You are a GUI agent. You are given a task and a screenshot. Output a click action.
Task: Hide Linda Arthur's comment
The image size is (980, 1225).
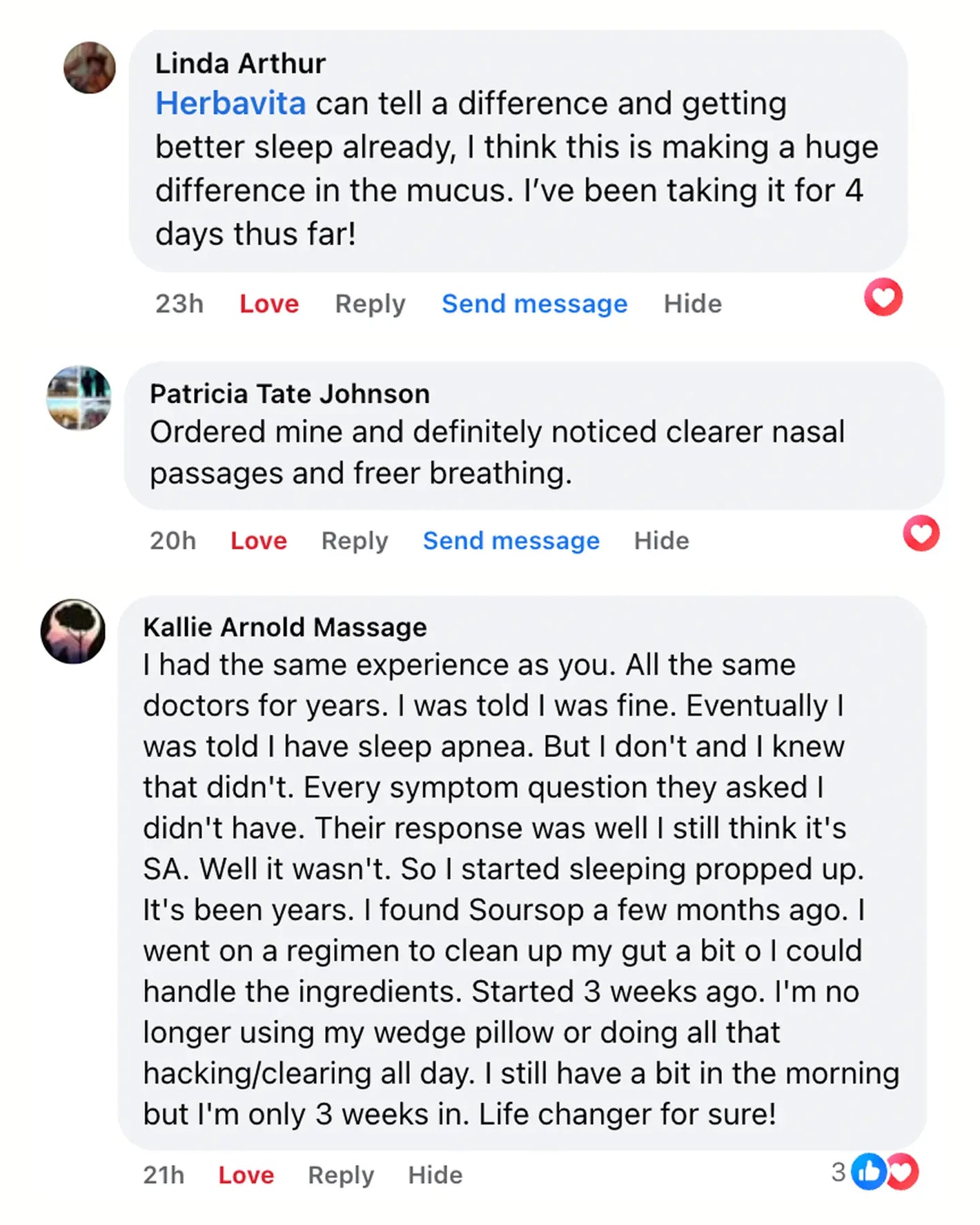pyautogui.click(x=693, y=304)
